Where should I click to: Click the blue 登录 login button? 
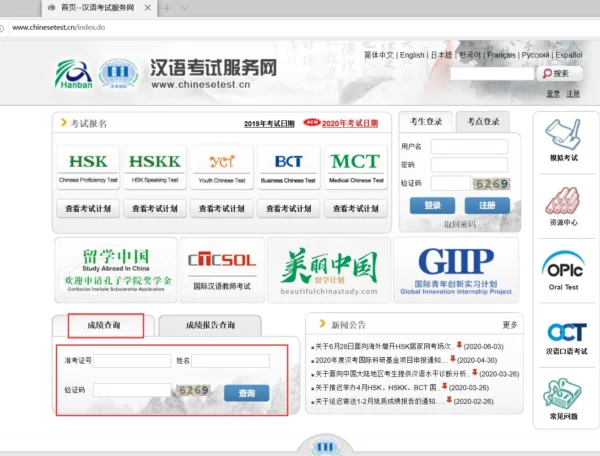(x=432, y=205)
